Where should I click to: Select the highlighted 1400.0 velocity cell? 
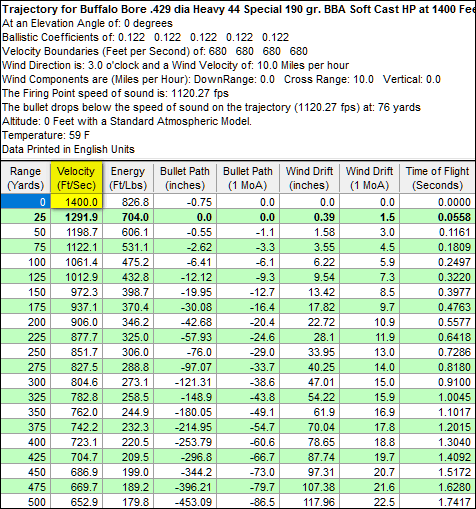click(x=76, y=202)
